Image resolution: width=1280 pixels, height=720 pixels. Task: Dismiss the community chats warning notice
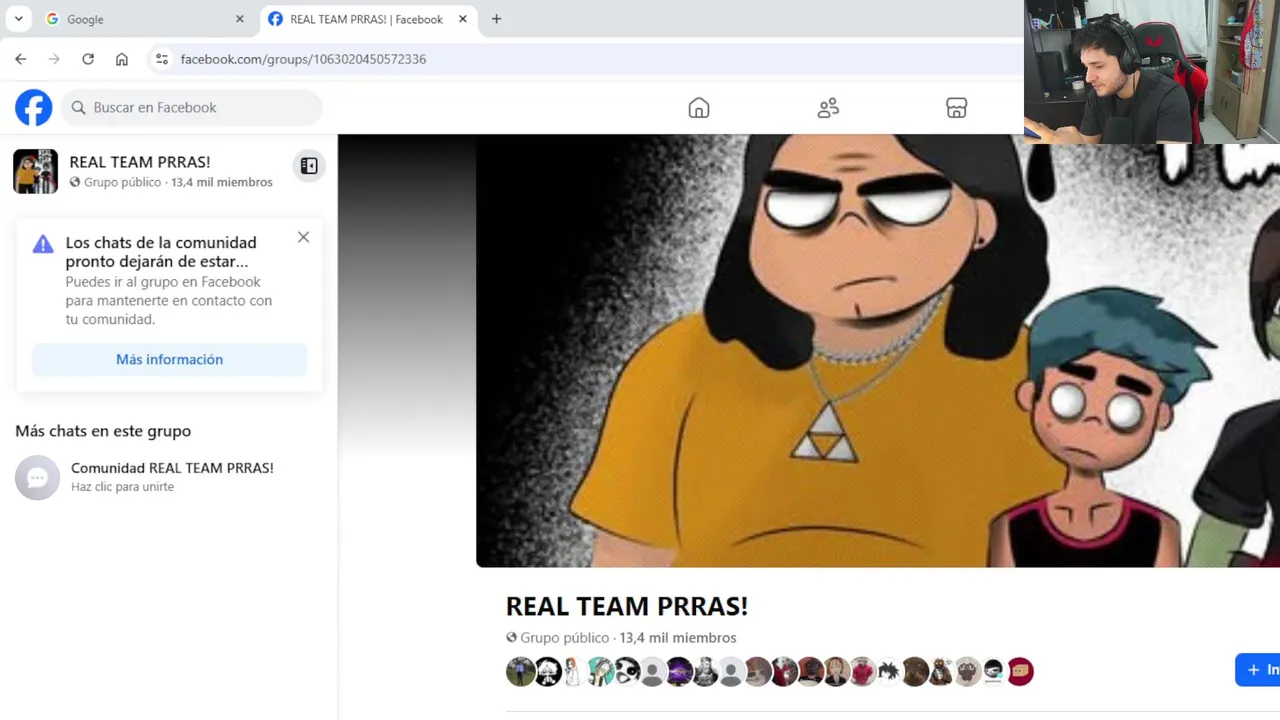click(x=303, y=237)
